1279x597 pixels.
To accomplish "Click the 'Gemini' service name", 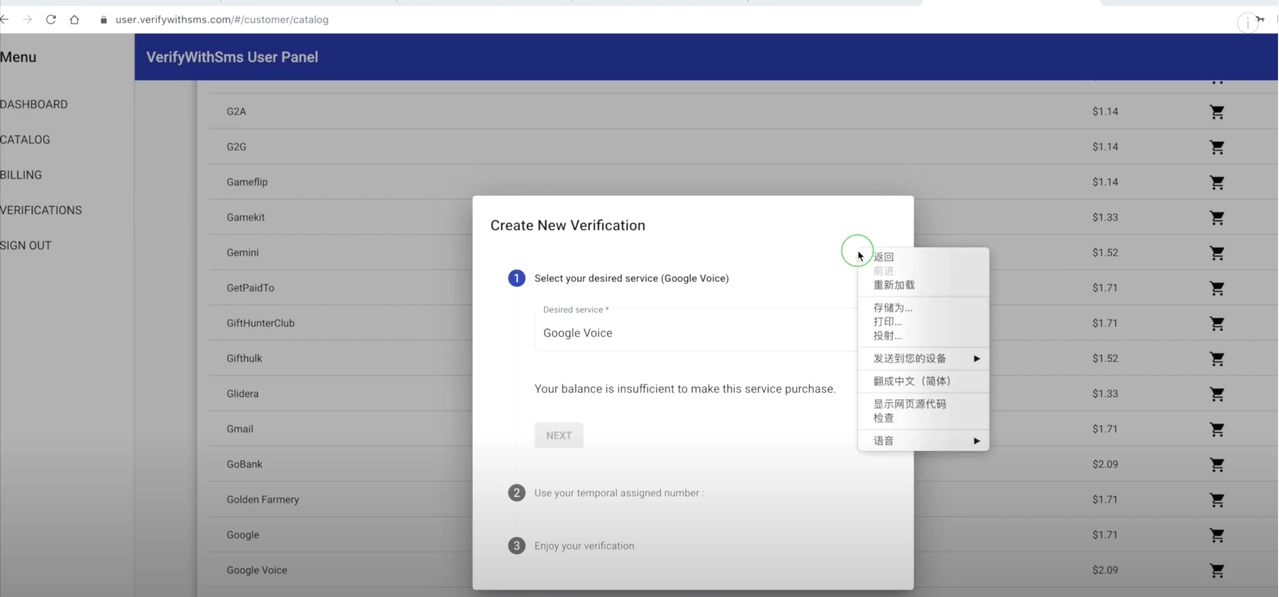I will click(x=242, y=253).
